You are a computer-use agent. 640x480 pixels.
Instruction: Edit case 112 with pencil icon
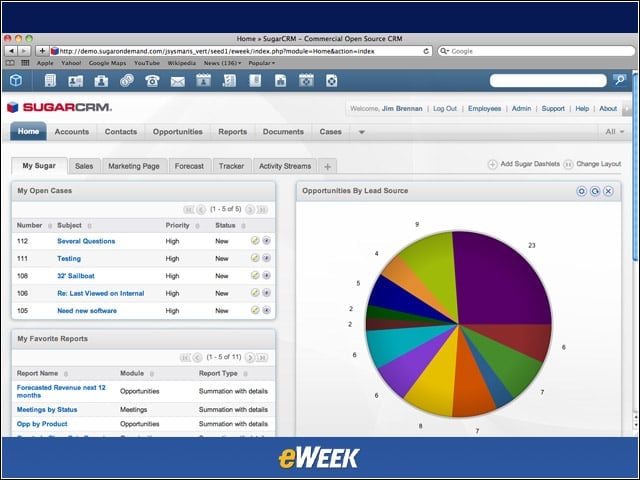[x=255, y=241]
